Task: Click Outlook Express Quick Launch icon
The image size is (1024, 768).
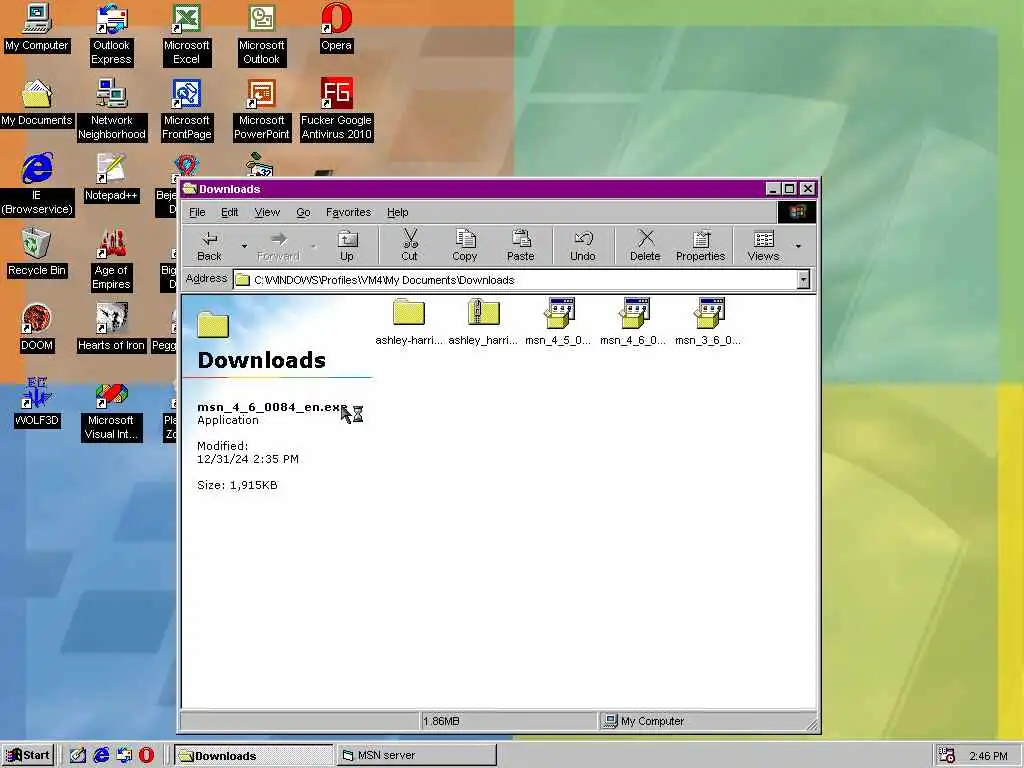Action: [124, 756]
